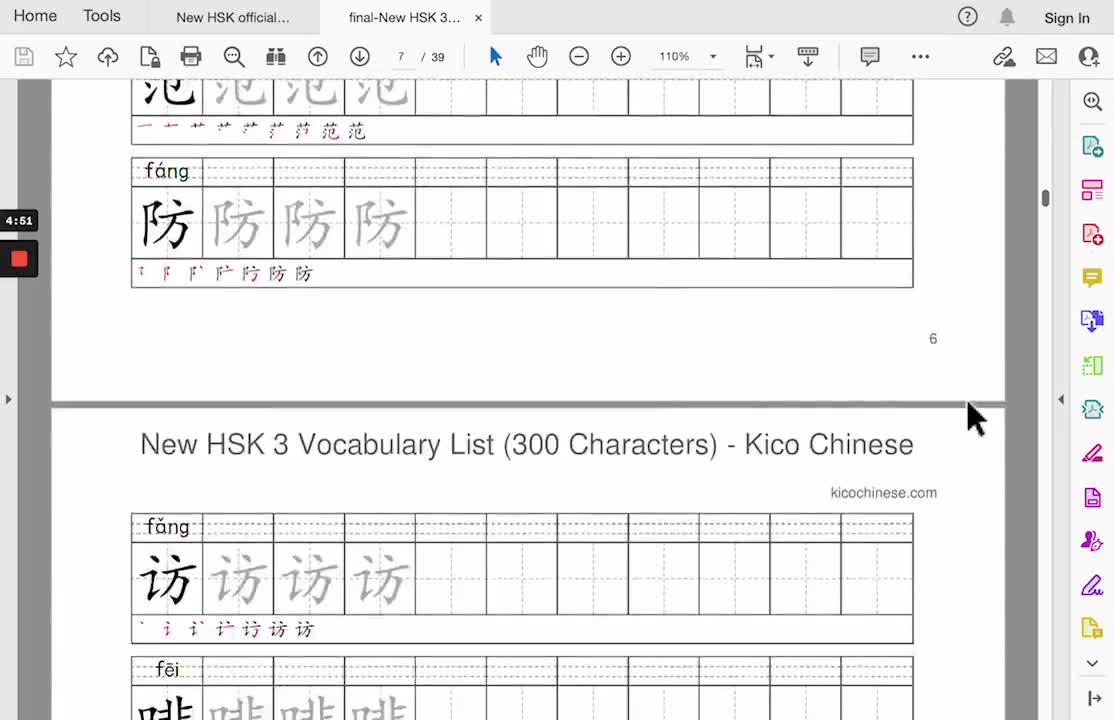Open the New HSK official document tab
This screenshot has height=720, width=1114.
point(233,17)
